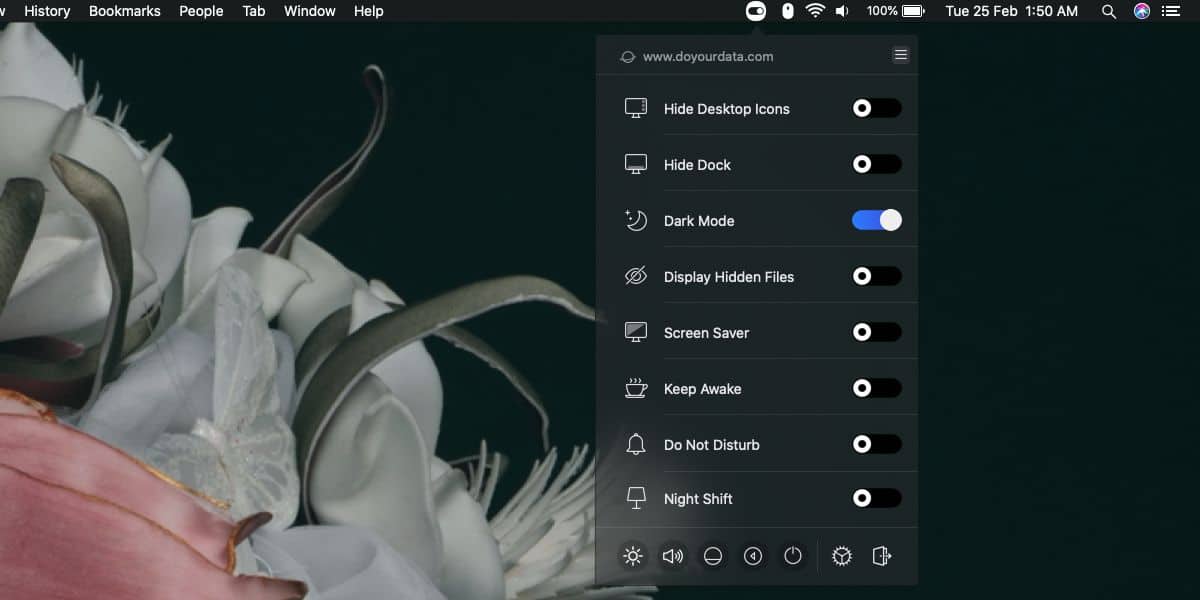1200x600 pixels.
Task: Open the Tab menu
Action: 254,11
